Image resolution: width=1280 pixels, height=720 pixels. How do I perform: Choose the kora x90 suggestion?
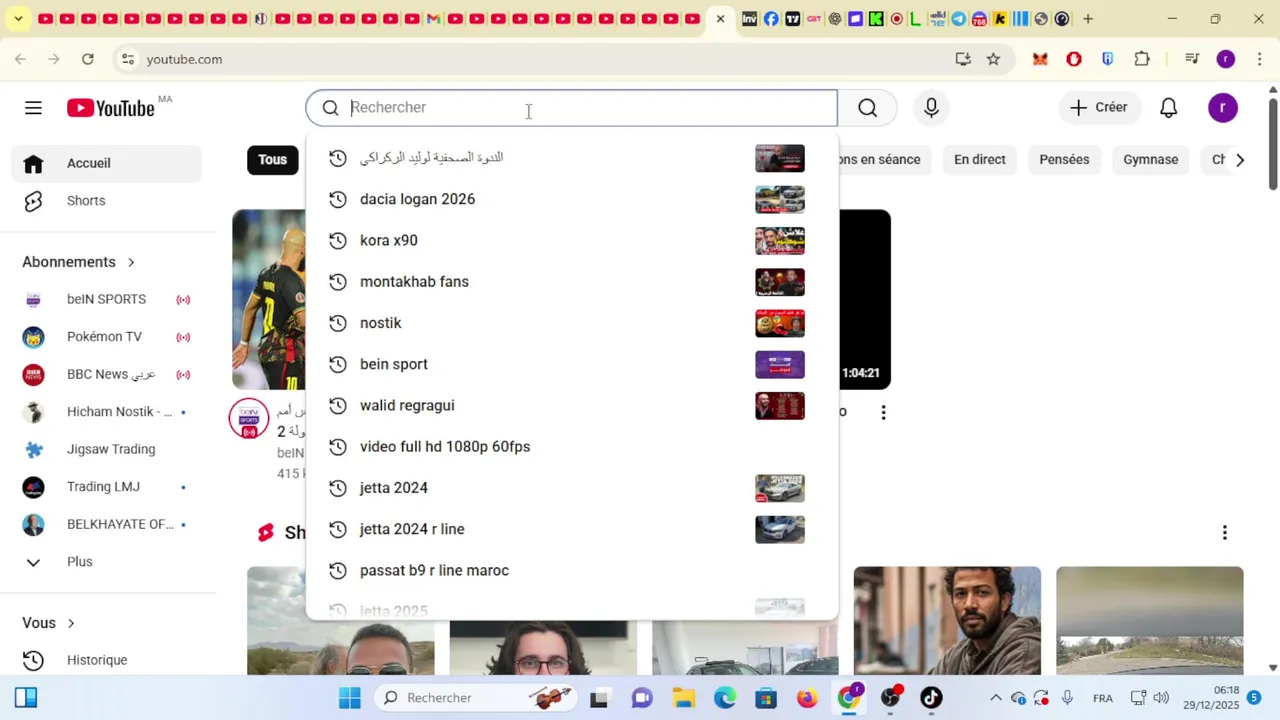(x=571, y=241)
